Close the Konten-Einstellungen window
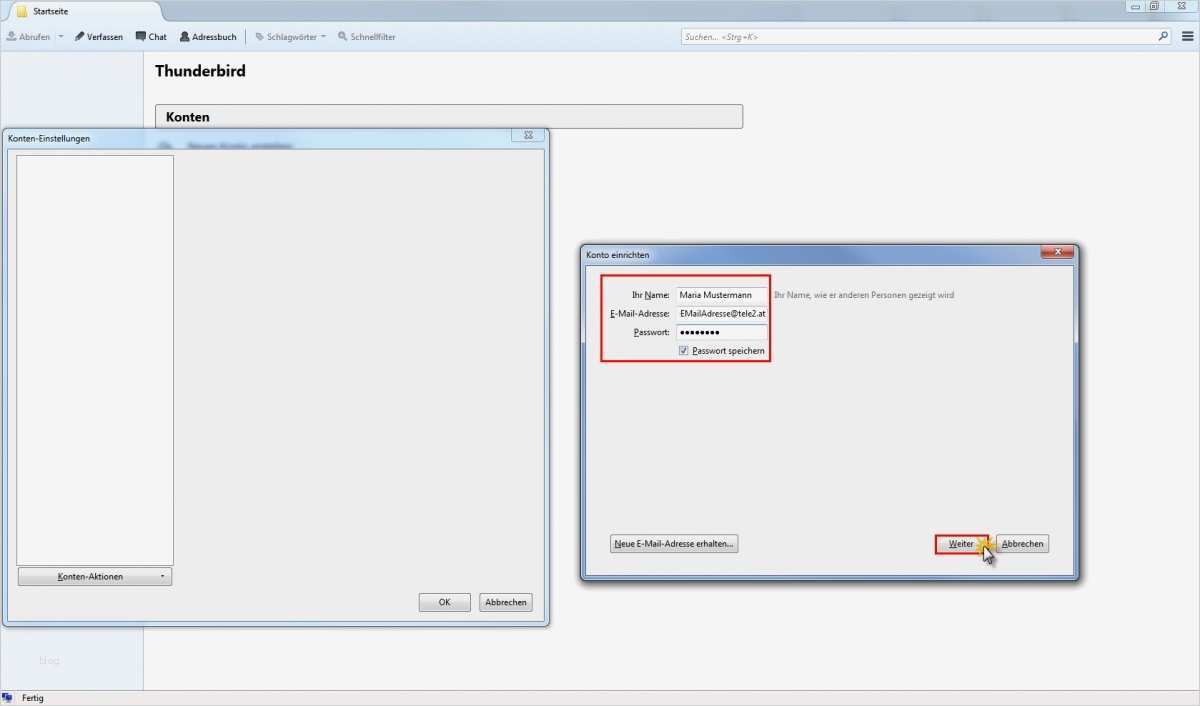Viewport: 1200px width, 706px height. click(x=528, y=135)
